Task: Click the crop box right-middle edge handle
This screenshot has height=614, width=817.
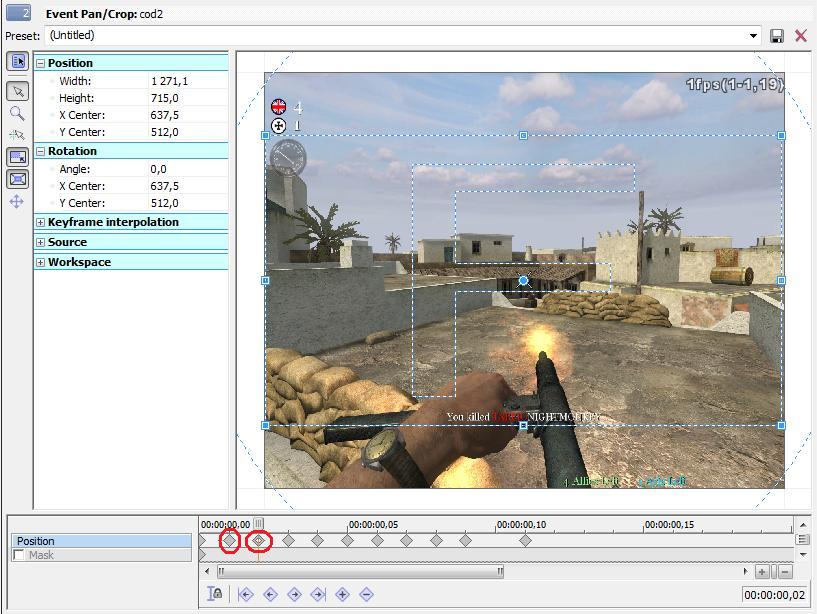Action: pyautogui.click(x=782, y=280)
